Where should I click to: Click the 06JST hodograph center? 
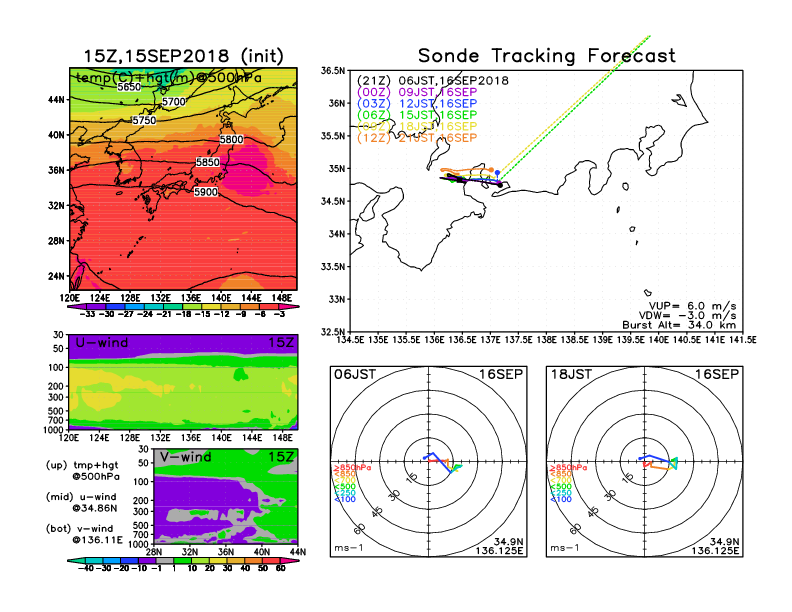coord(429,463)
